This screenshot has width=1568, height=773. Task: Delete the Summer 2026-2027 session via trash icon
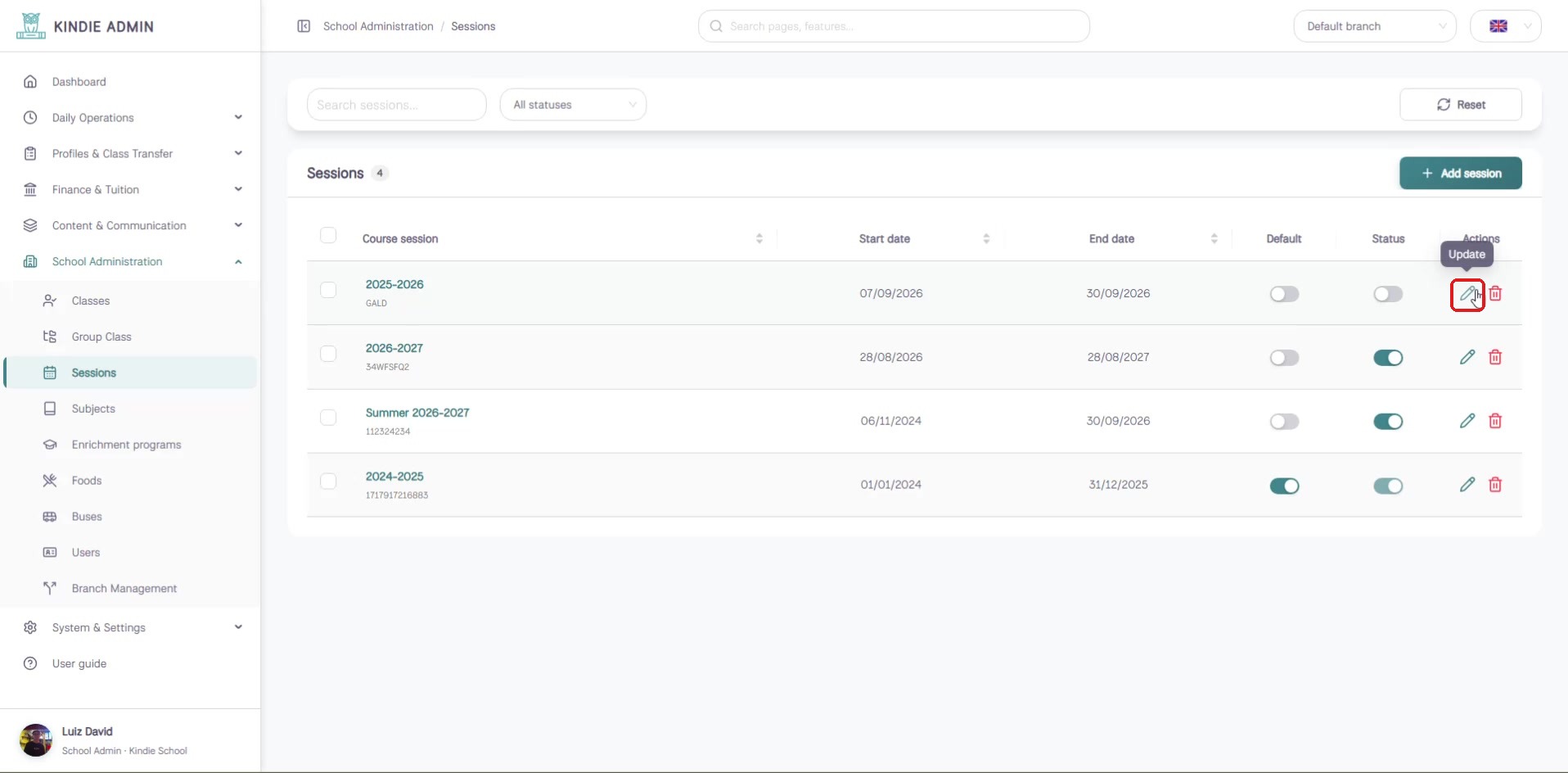pyautogui.click(x=1495, y=421)
